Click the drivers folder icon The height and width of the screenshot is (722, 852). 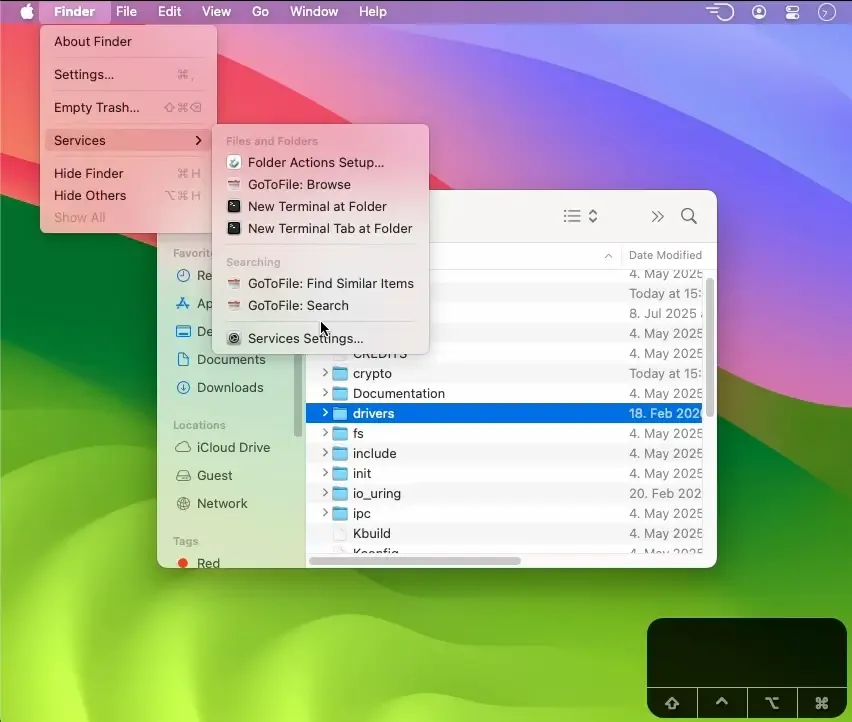click(x=340, y=413)
